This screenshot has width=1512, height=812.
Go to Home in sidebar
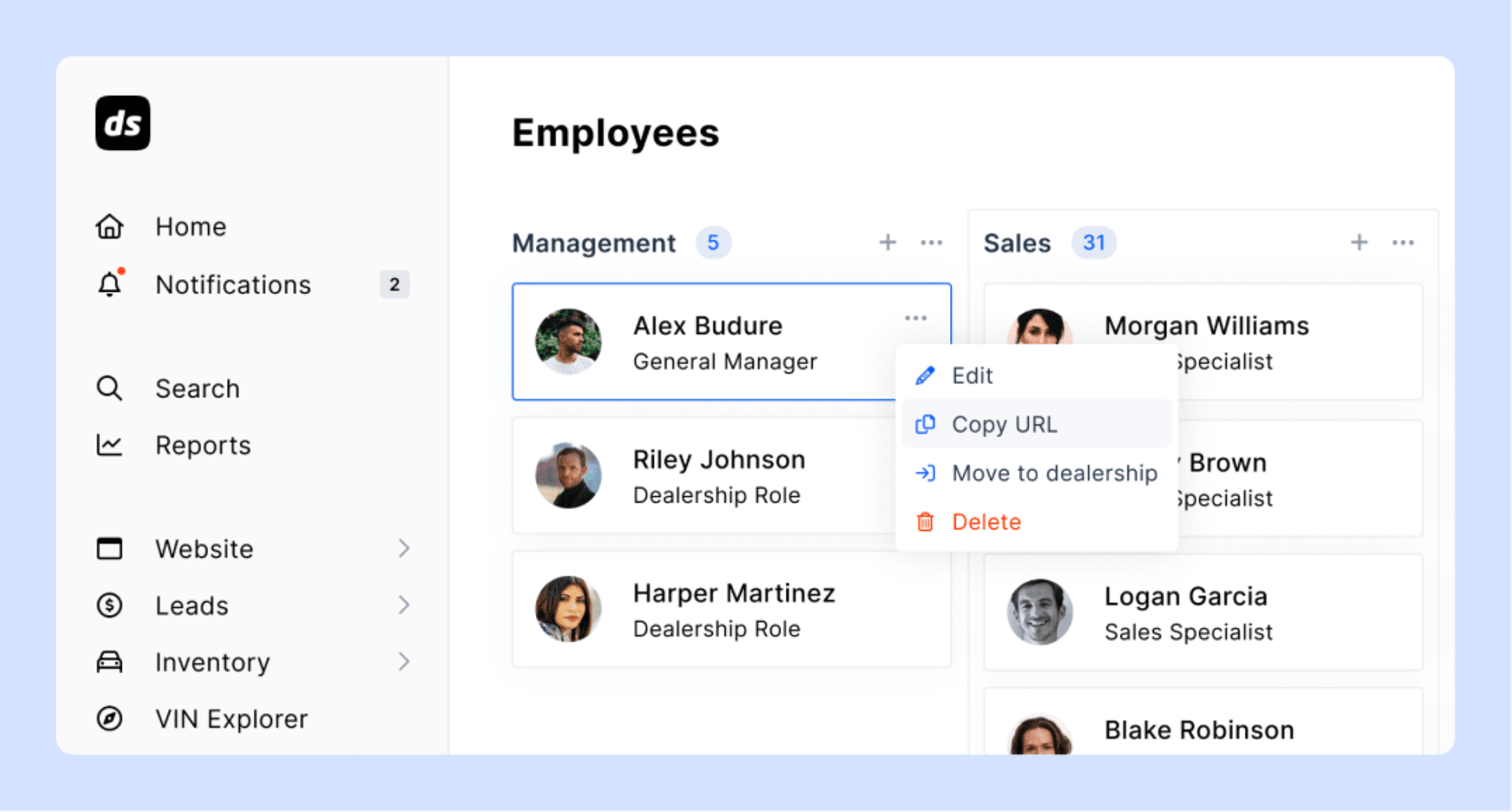click(x=191, y=227)
